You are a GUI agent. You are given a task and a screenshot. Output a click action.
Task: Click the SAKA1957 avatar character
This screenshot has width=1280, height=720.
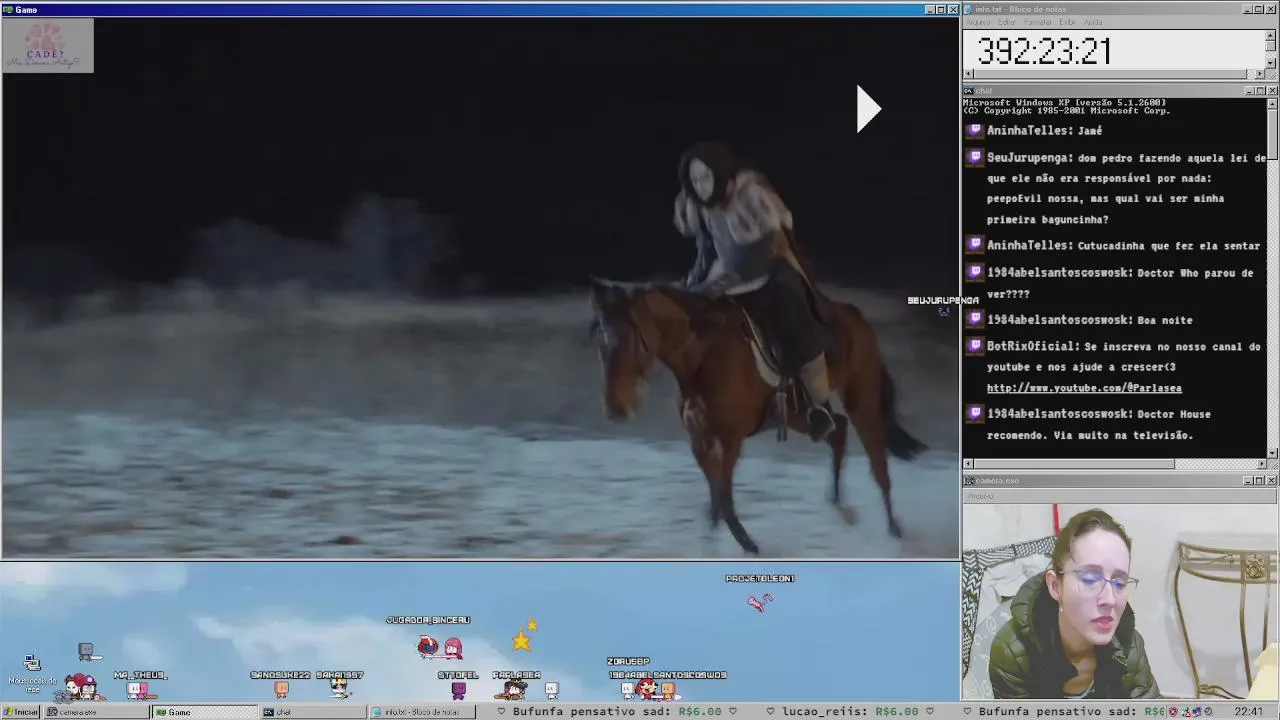click(x=340, y=689)
